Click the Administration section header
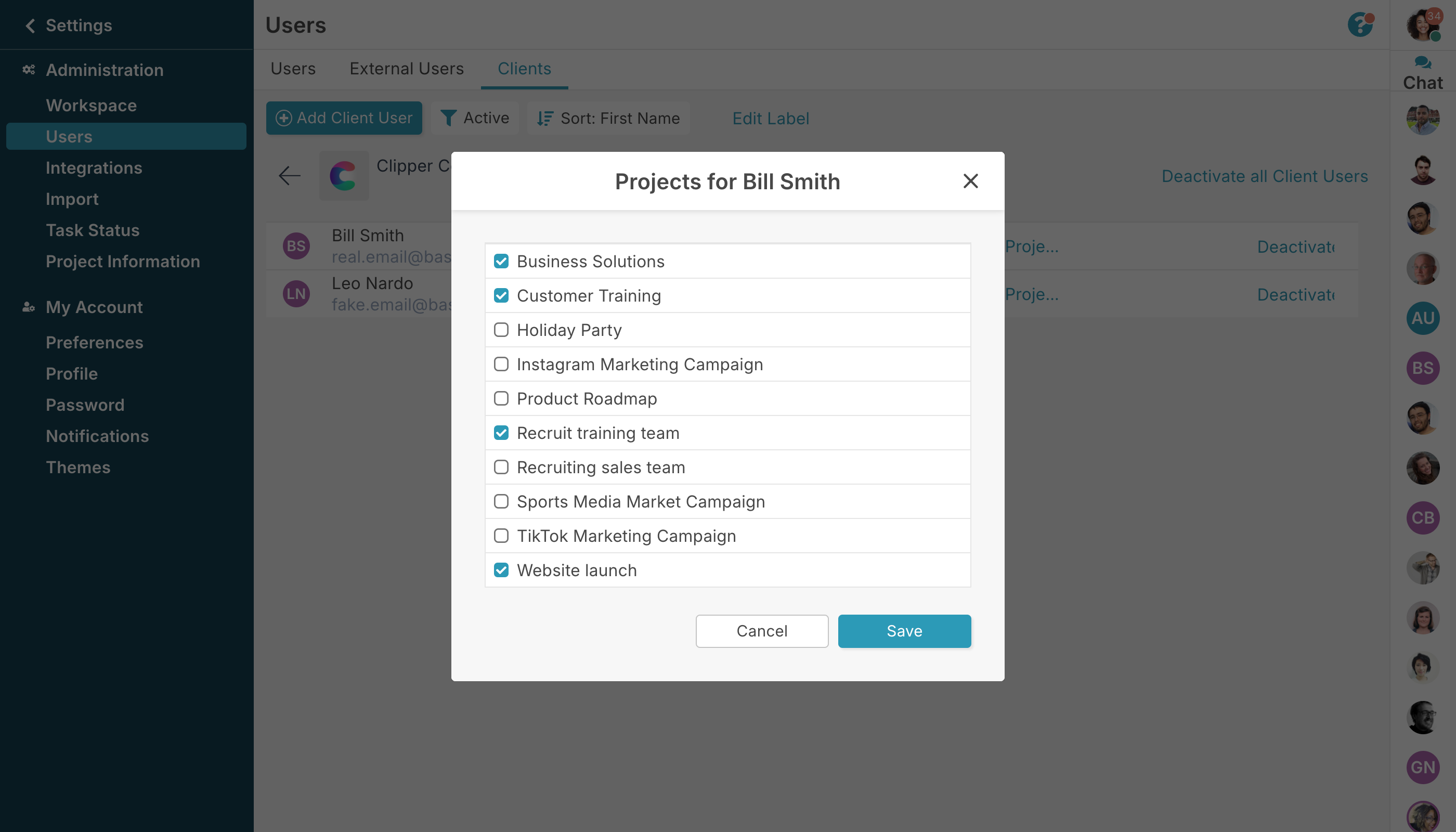 105,70
